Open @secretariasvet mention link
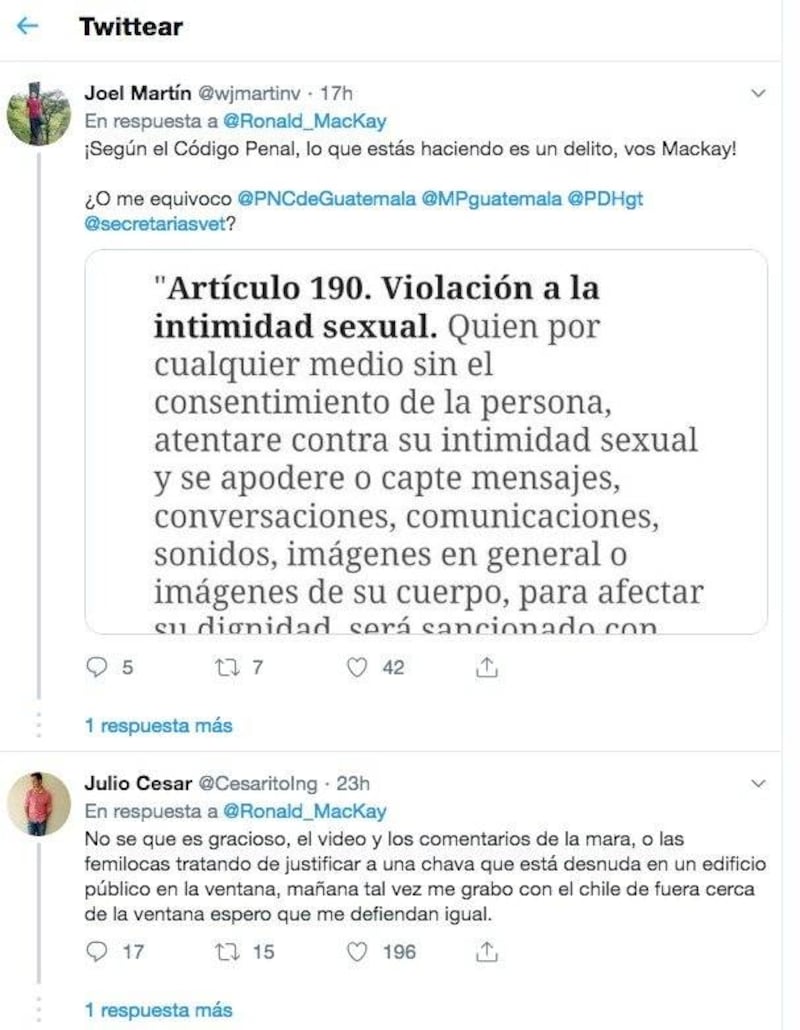Image resolution: width=800 pixels, height=1030 pixels. [x=155, y=223]
